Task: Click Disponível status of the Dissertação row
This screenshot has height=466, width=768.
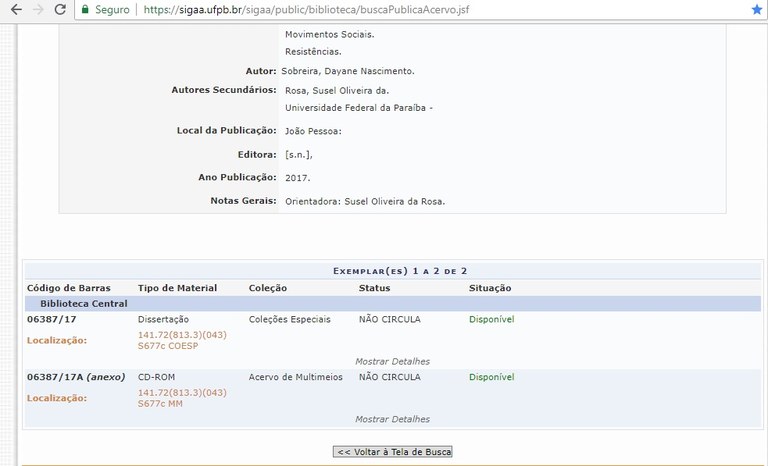Action: pos(491,319)
